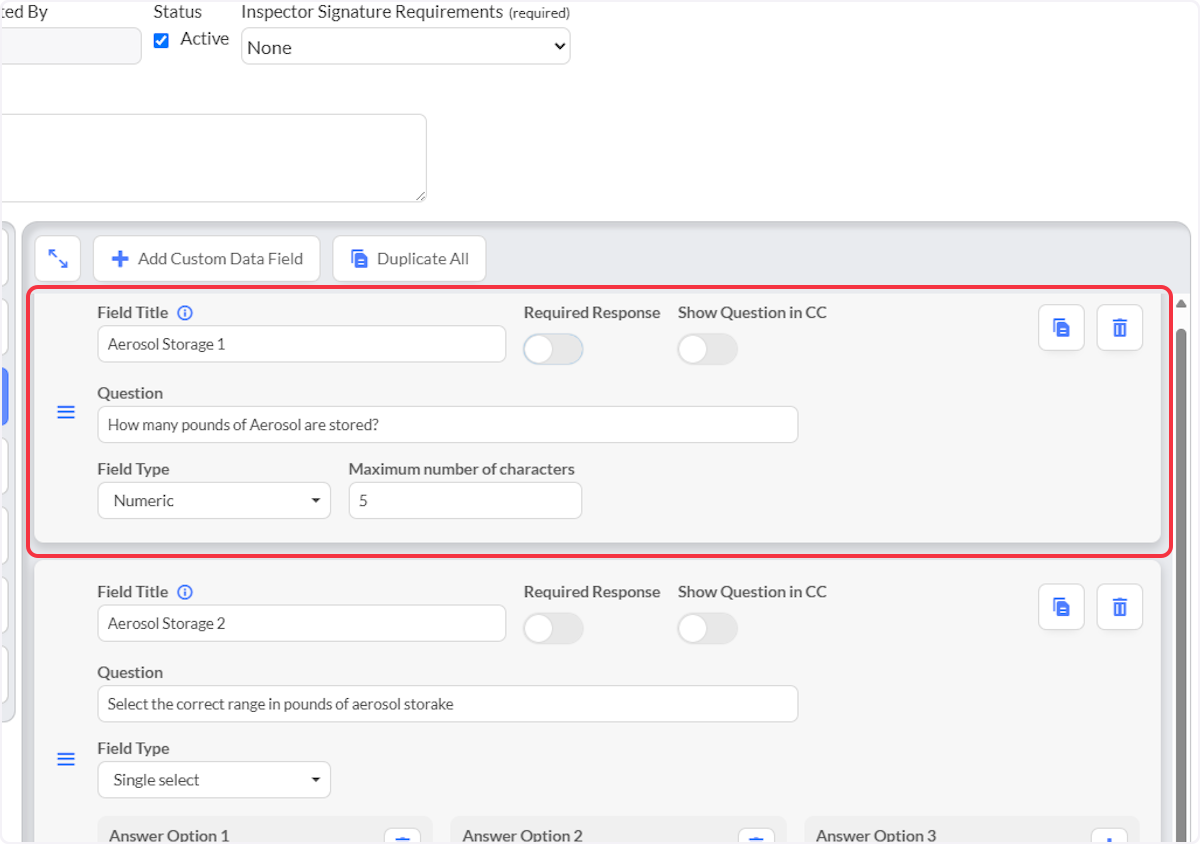The image size is (1200, 844).
Task: Enable Required Response for Aerosol Storage 2
Action: click(553, 628)
